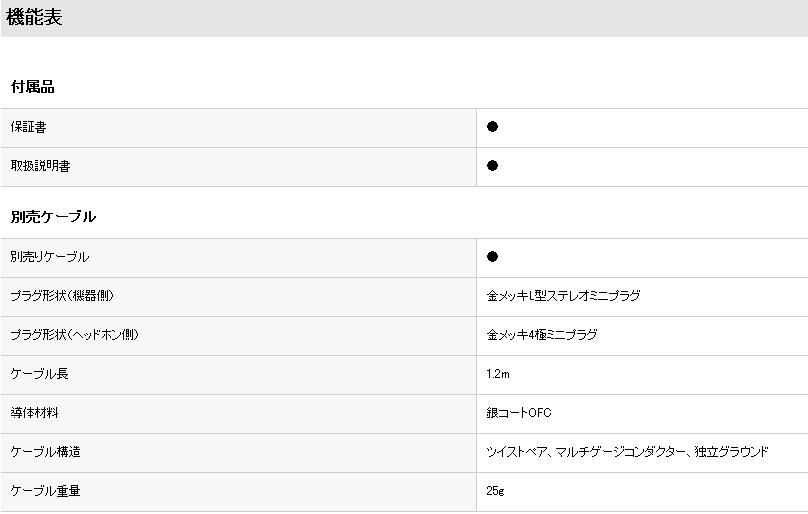Click the bullet dot in the 保証書 row
This screenshot has height=514, width=808.
(x=492, y=127)
